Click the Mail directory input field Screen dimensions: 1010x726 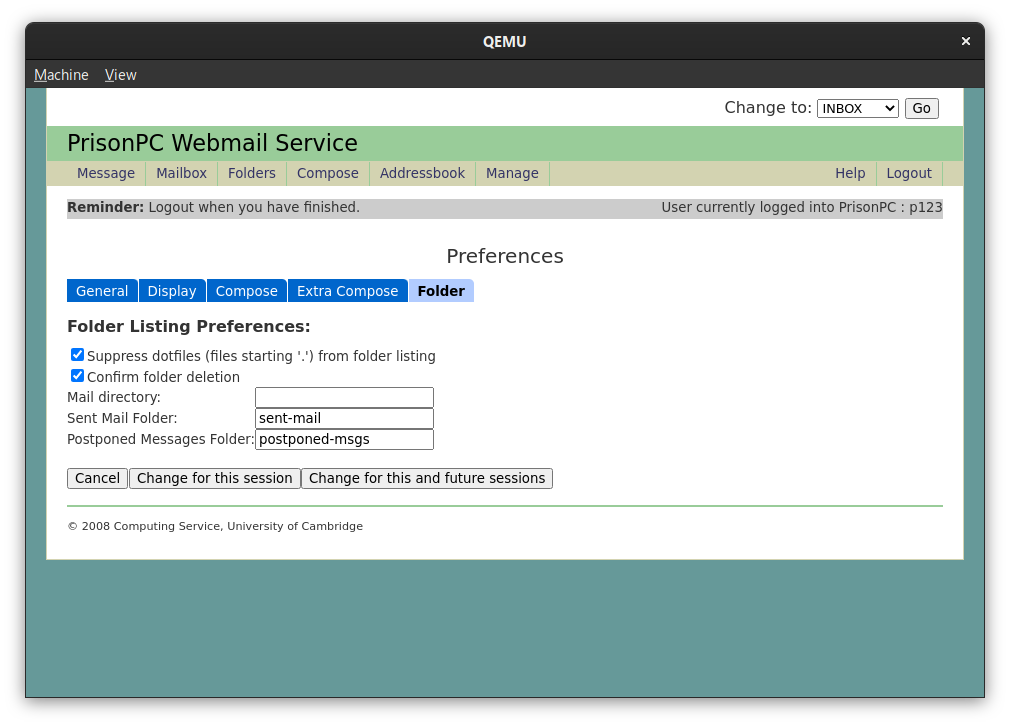pyautogui.click(x=345, y=397)
